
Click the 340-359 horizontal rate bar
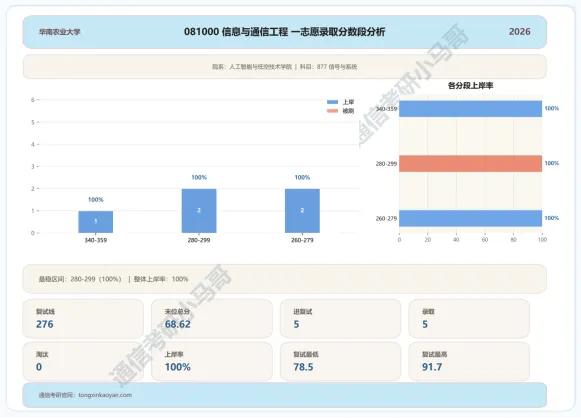pyautogui.click(x=471, y=109)
